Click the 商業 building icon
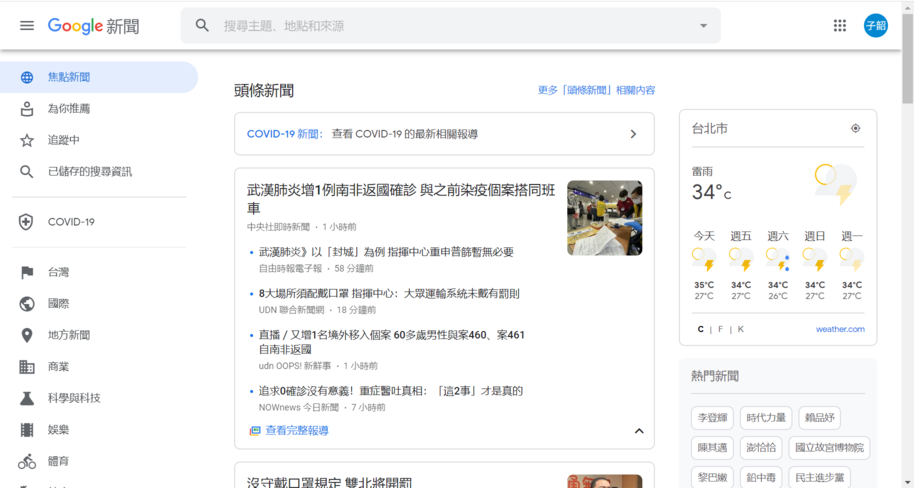Viewport: 914px width, 488px height. [27, 367]
